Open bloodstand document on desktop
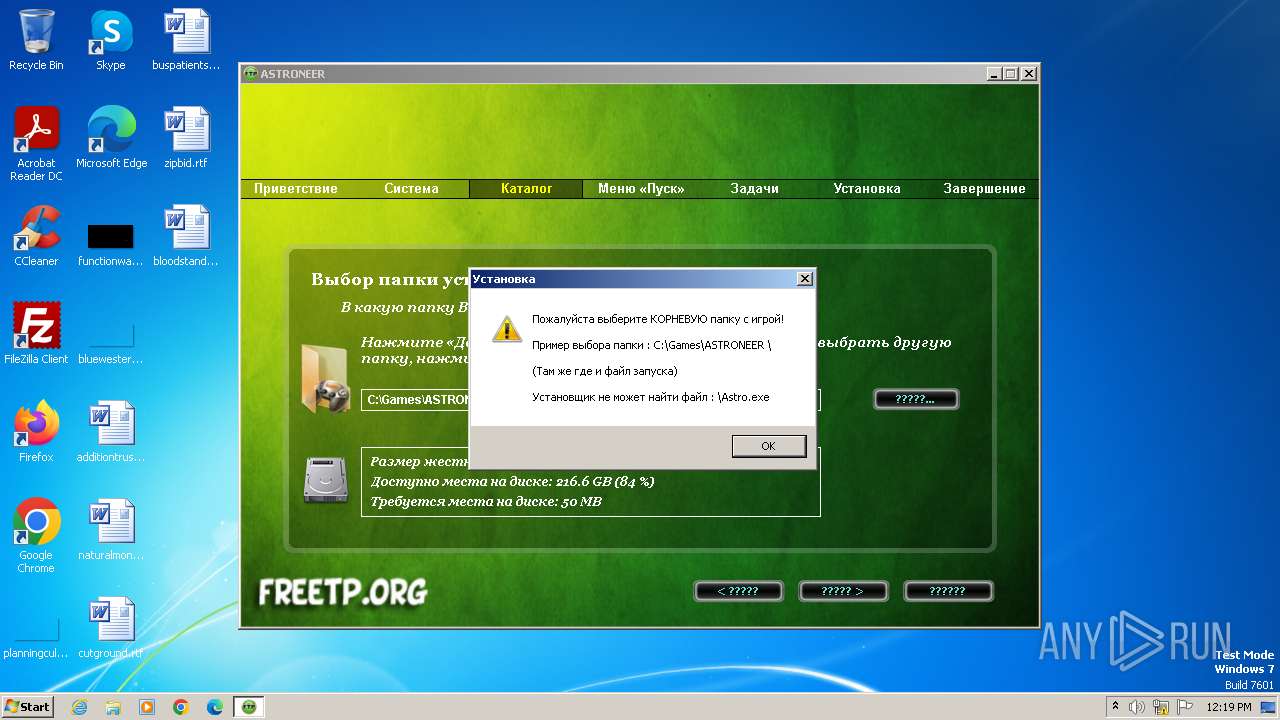This screenshot has height=720, width=1280. (186, 235)
